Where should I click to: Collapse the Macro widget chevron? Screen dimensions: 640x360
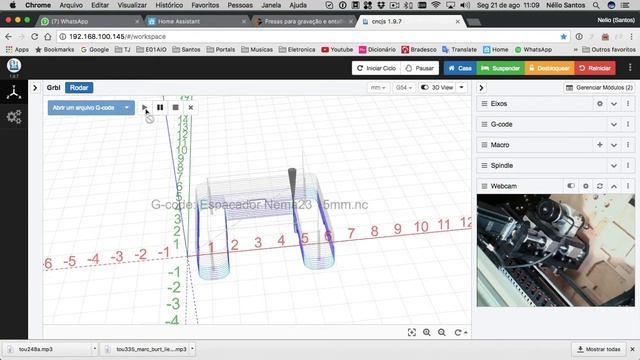pyautogui.click(x=614, y=145)
